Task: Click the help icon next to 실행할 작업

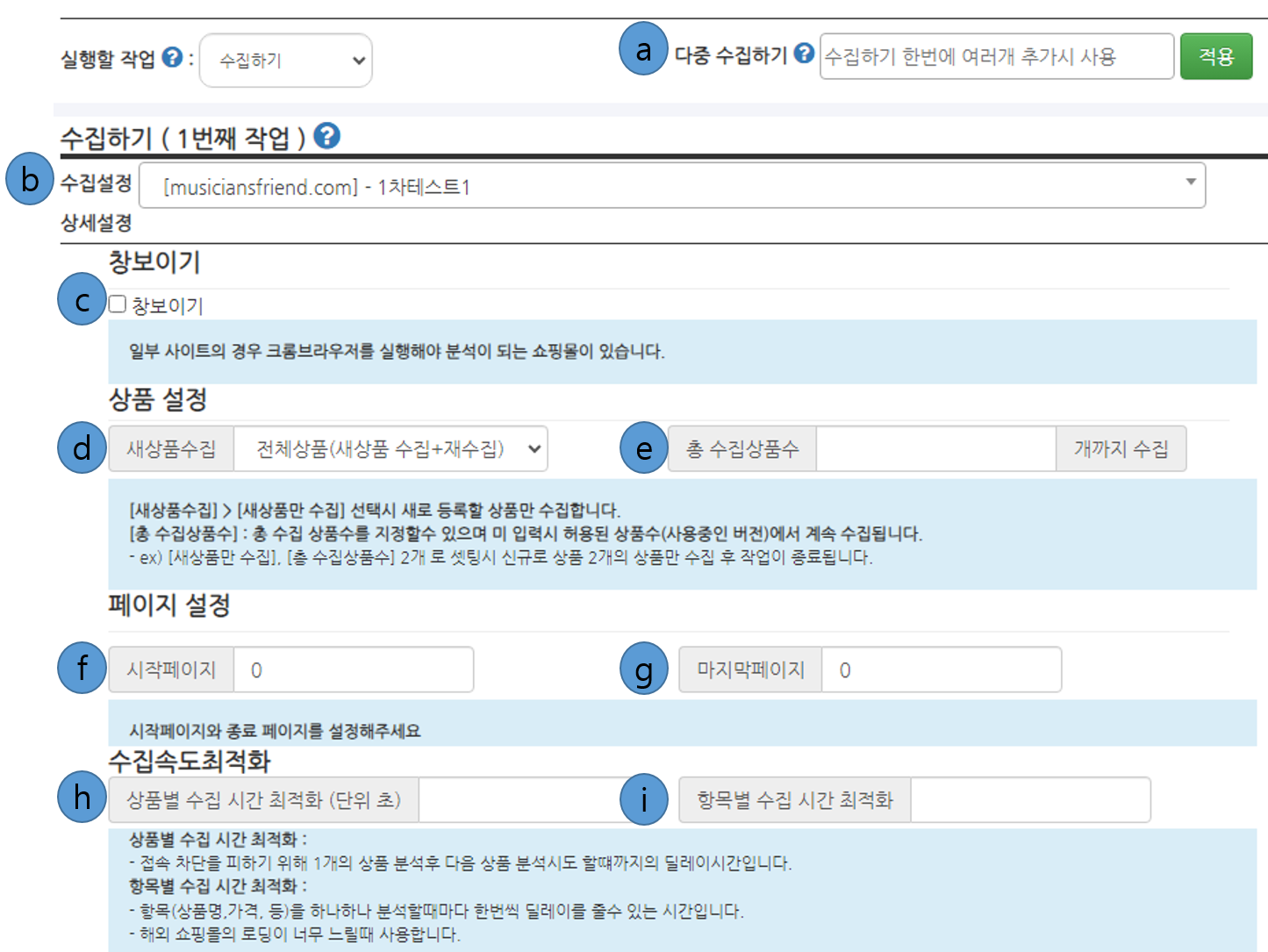Action: [173, 58]
